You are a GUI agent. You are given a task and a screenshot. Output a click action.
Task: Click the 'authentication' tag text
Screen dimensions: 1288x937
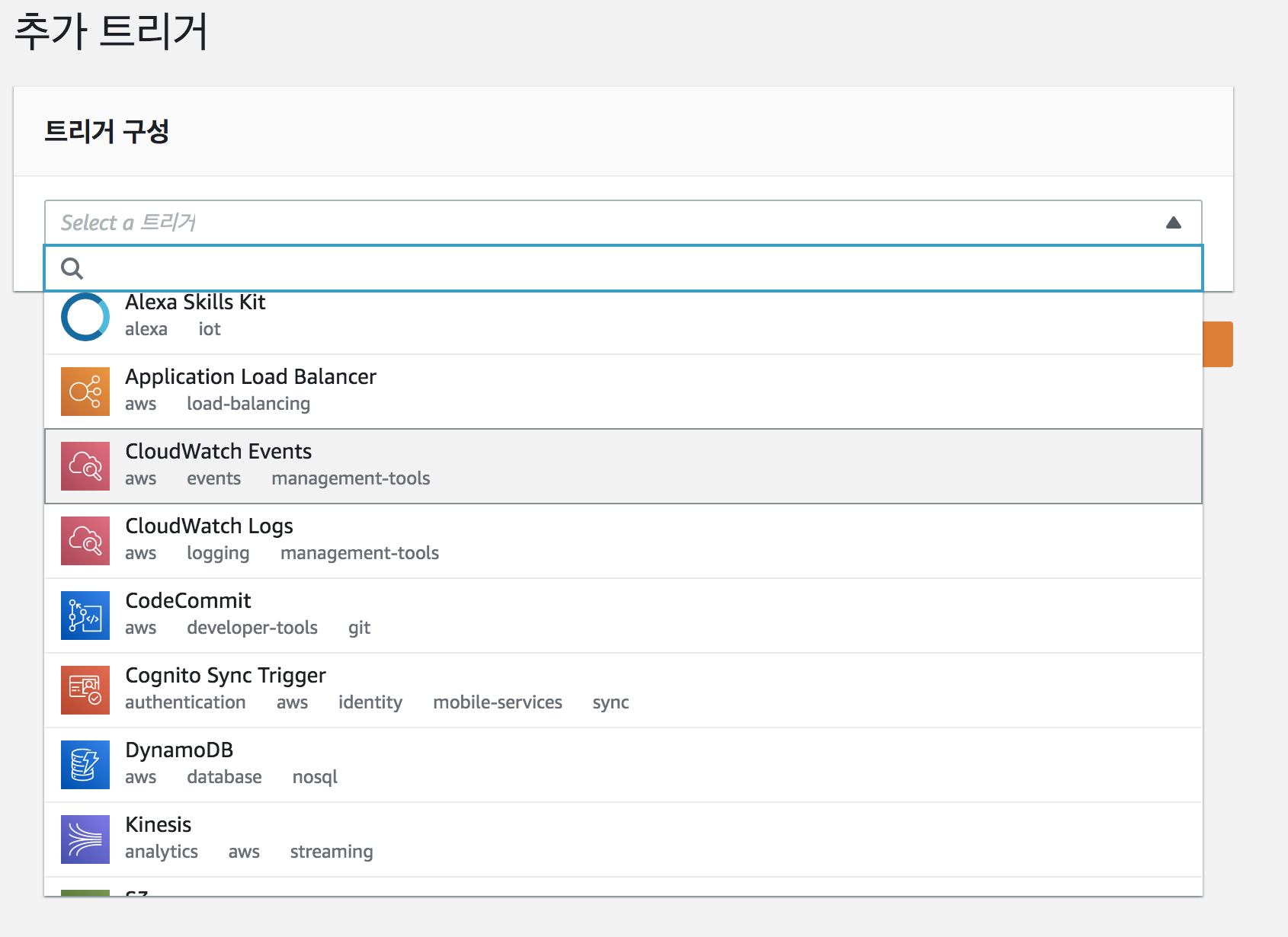[x=185, y=702]
